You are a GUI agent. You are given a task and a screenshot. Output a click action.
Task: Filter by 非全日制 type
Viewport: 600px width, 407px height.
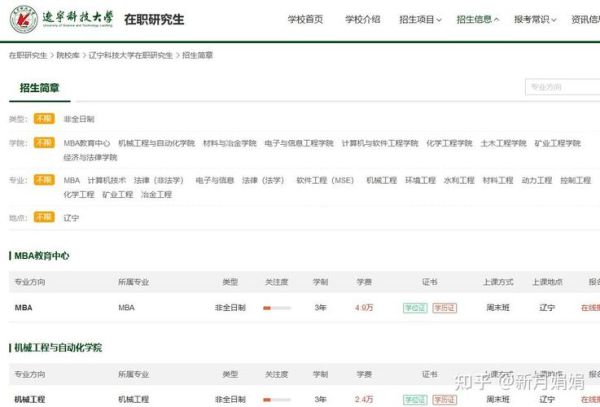pos(79,119)
